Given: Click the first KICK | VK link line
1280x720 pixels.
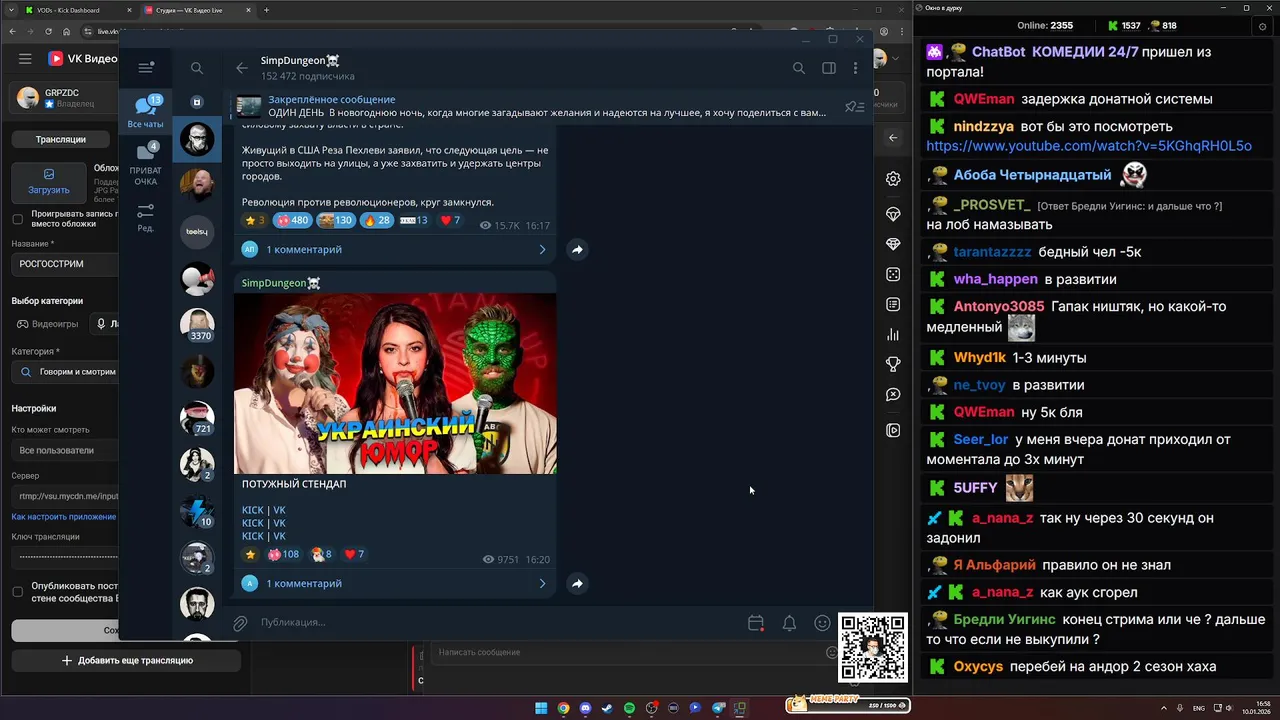Looking at the screenshot, I should tap(264, 510).
